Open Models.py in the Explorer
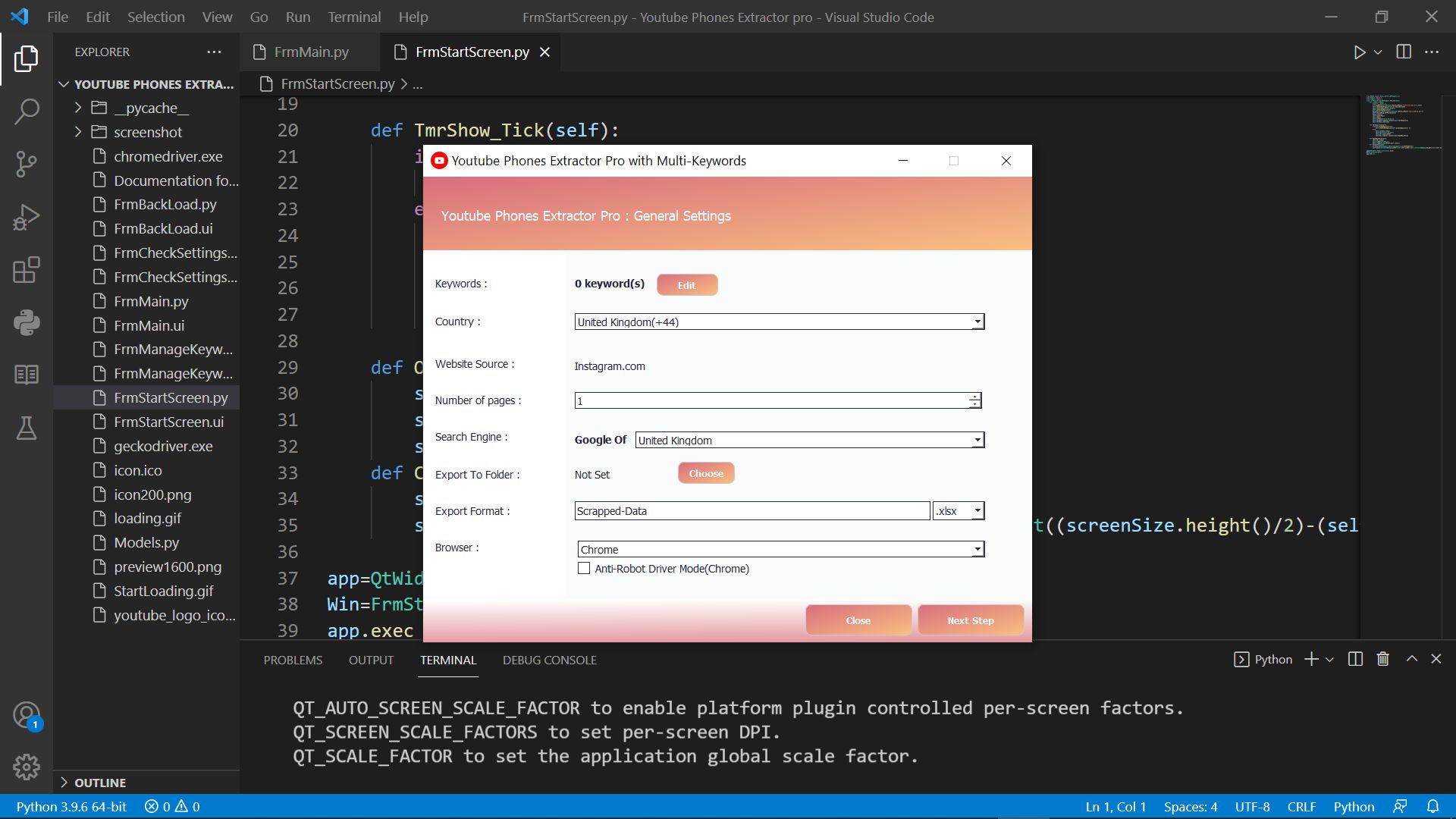This screenshot has width=1456, height=819. point(146,542)
